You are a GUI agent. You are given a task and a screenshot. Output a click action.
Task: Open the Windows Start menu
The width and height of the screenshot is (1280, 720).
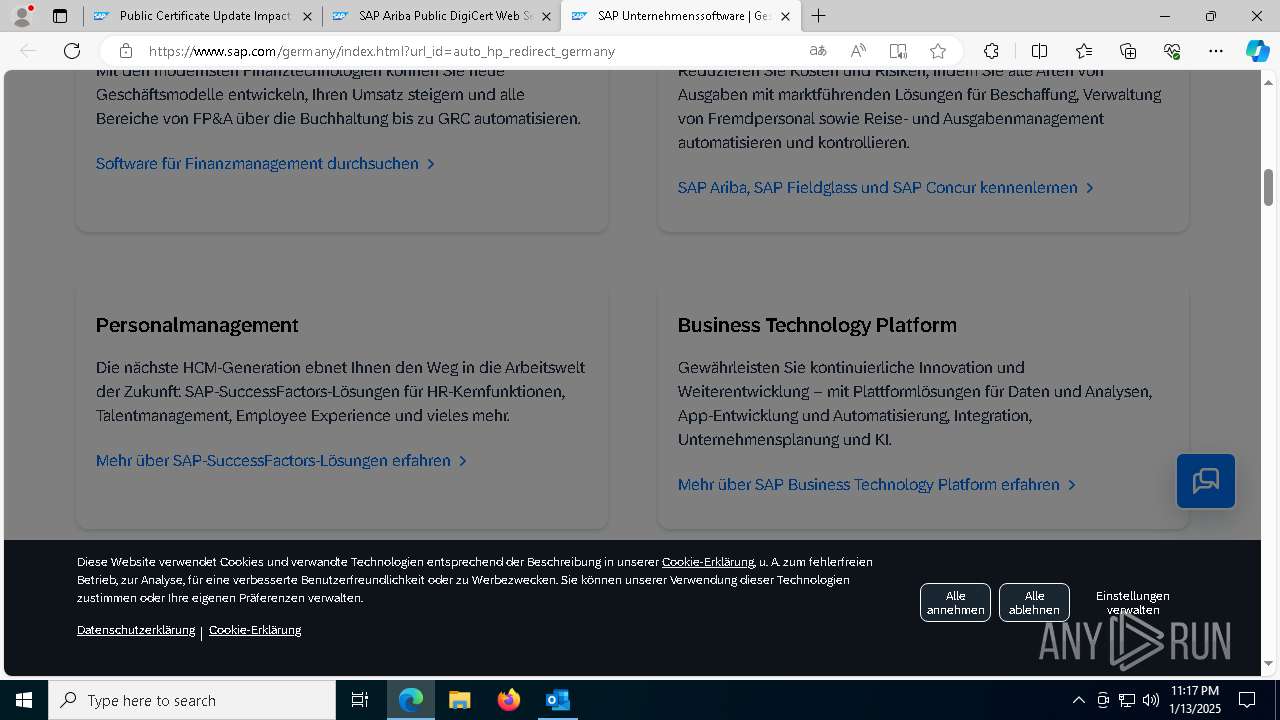(24, 700)
